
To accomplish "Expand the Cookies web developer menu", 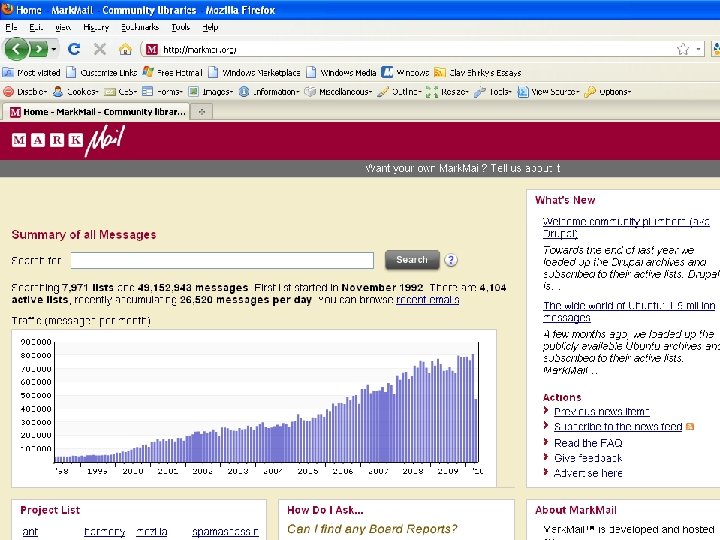I will point(75,92).
